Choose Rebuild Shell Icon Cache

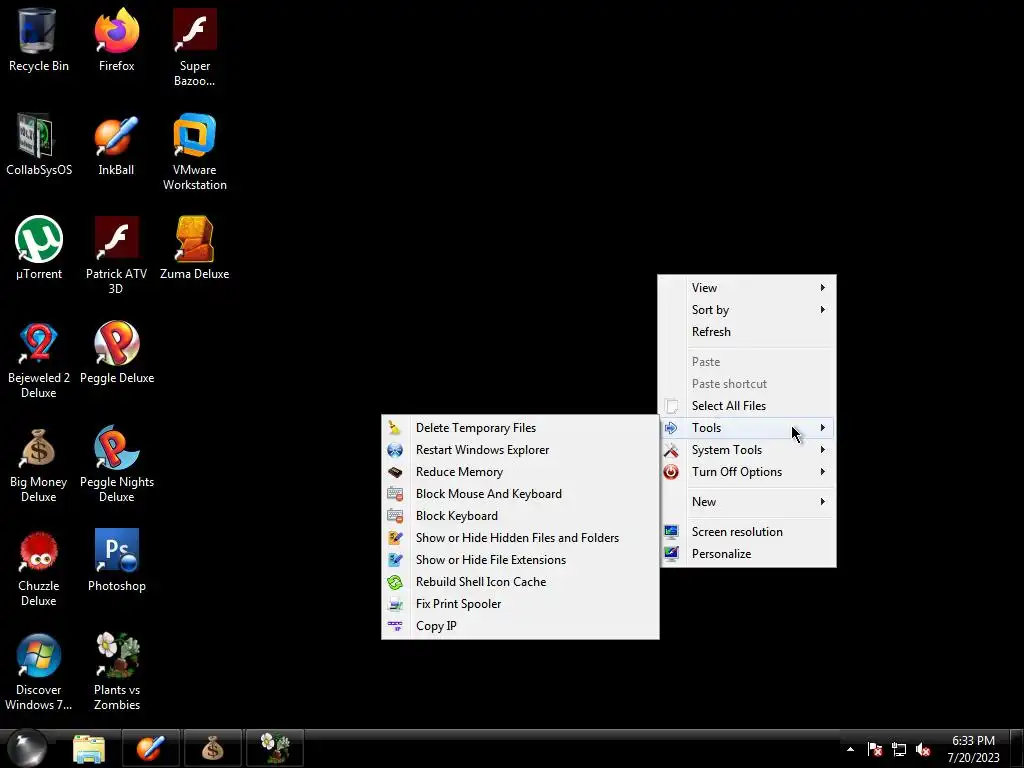[x=520, y=582]
